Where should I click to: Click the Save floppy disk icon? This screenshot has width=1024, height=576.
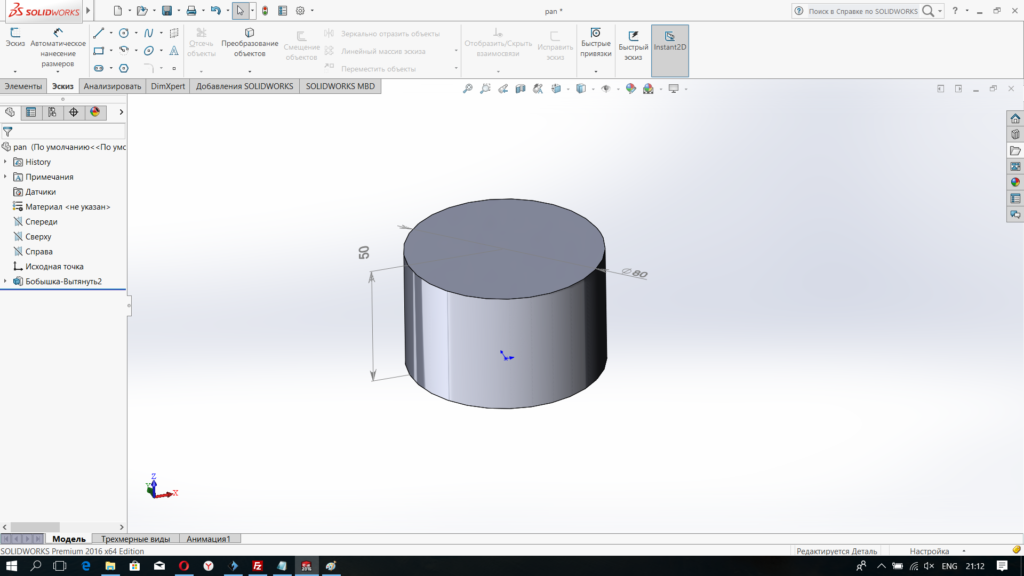click(x=167, y=10)
